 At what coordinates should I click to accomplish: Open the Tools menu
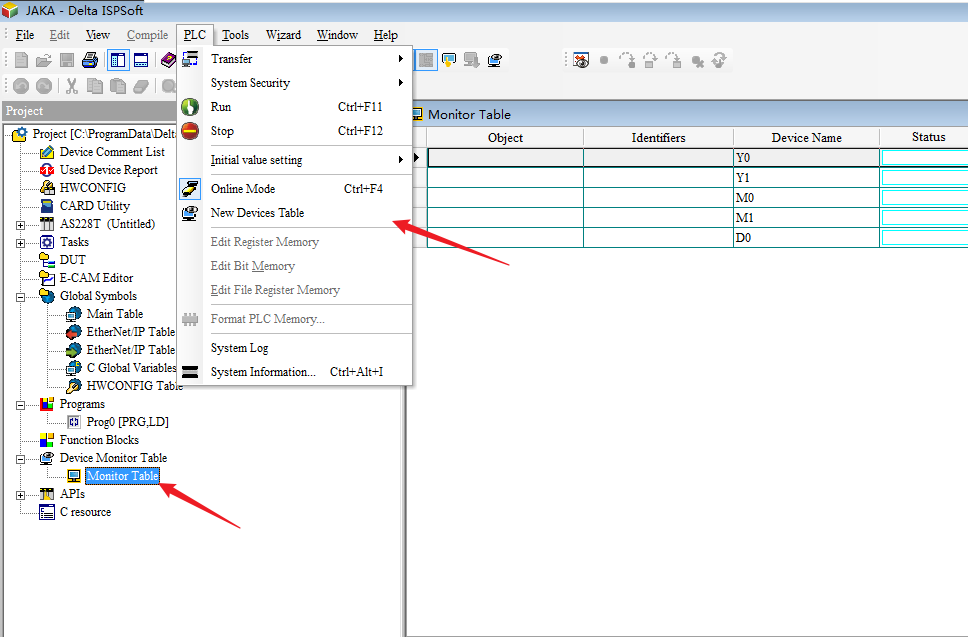pos(235,35)
